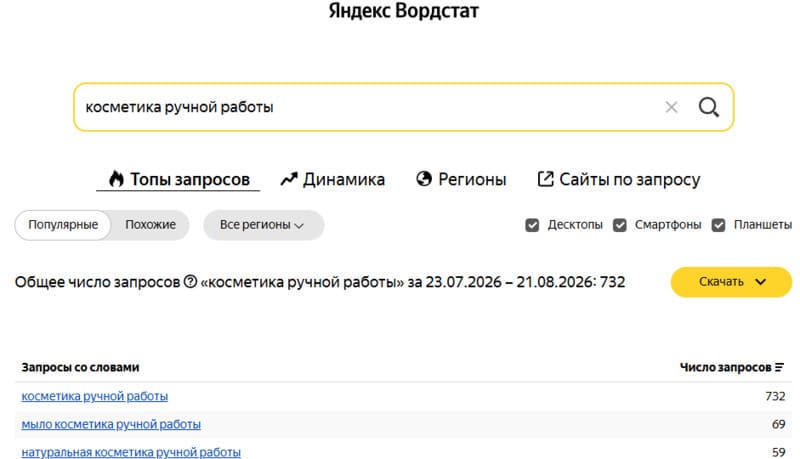Screen dimensions: 800x459
Task: Select the value 59 in table
Action: point(779,452)
